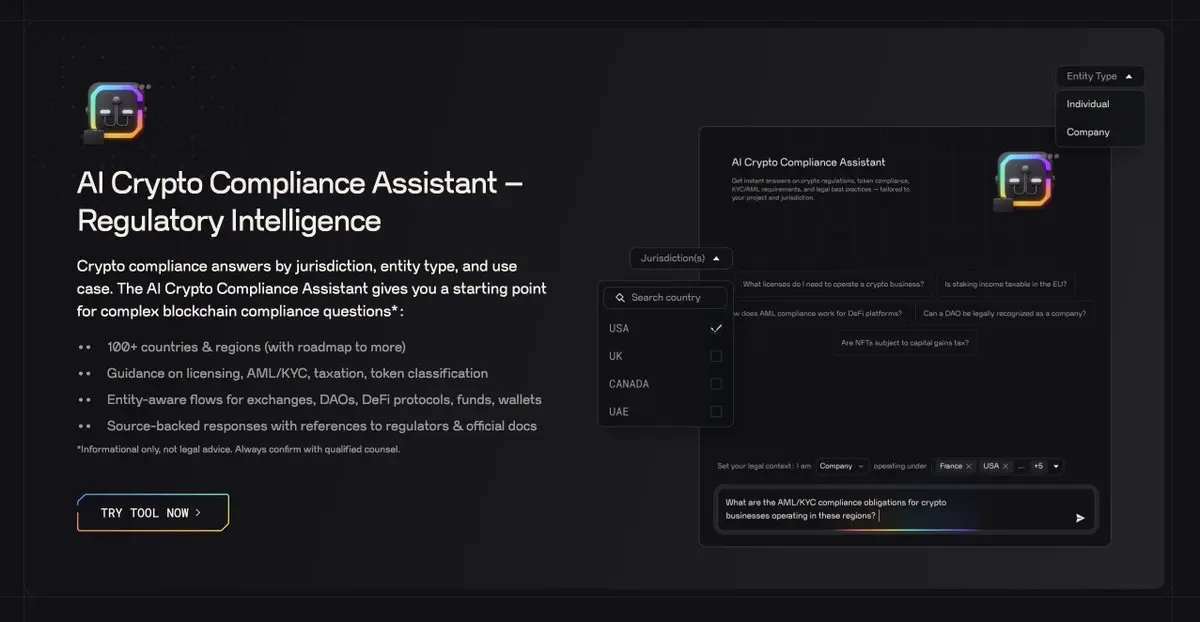Check the CANADA jurisdiction checkbox
The height and width of the screenshot is (622, 1200).
click(x=716, y=384)
